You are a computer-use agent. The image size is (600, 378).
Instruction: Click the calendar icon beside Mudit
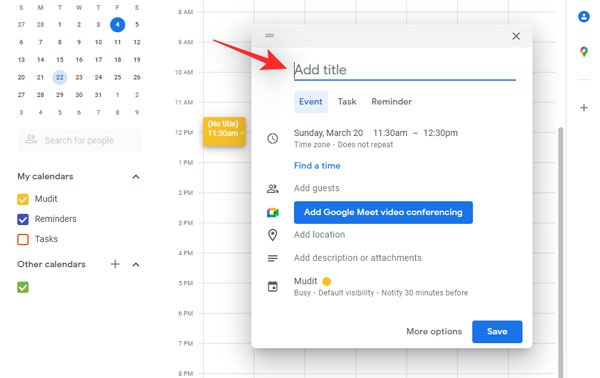point(272,286)
